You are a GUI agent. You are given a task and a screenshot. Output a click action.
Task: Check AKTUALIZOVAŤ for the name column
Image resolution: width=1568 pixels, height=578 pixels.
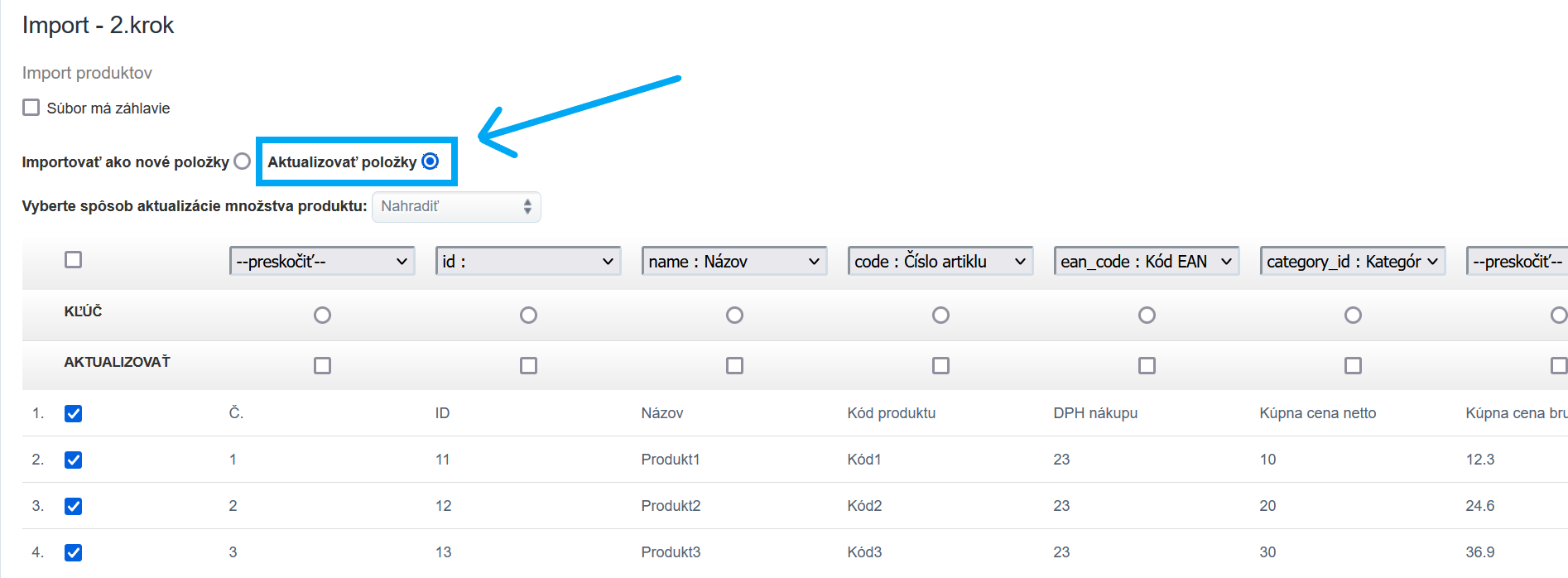coord(734,366)
